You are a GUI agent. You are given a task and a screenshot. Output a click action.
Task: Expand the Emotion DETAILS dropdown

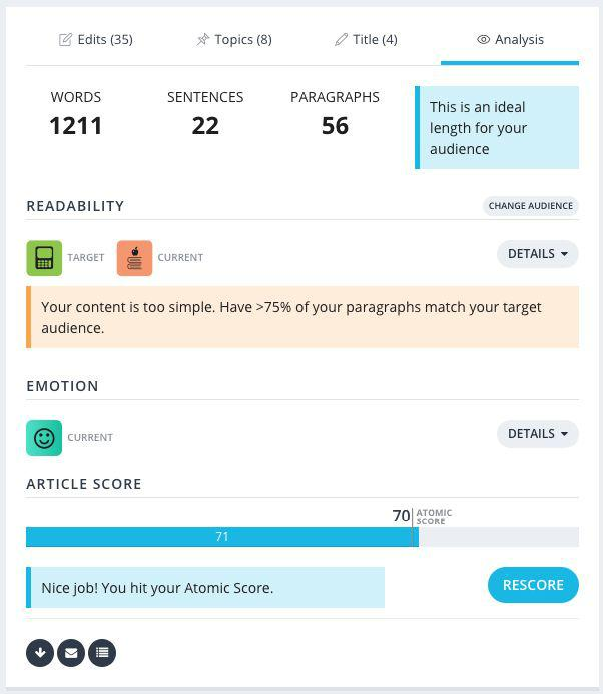pyautogui.click(x=537, y=434)
